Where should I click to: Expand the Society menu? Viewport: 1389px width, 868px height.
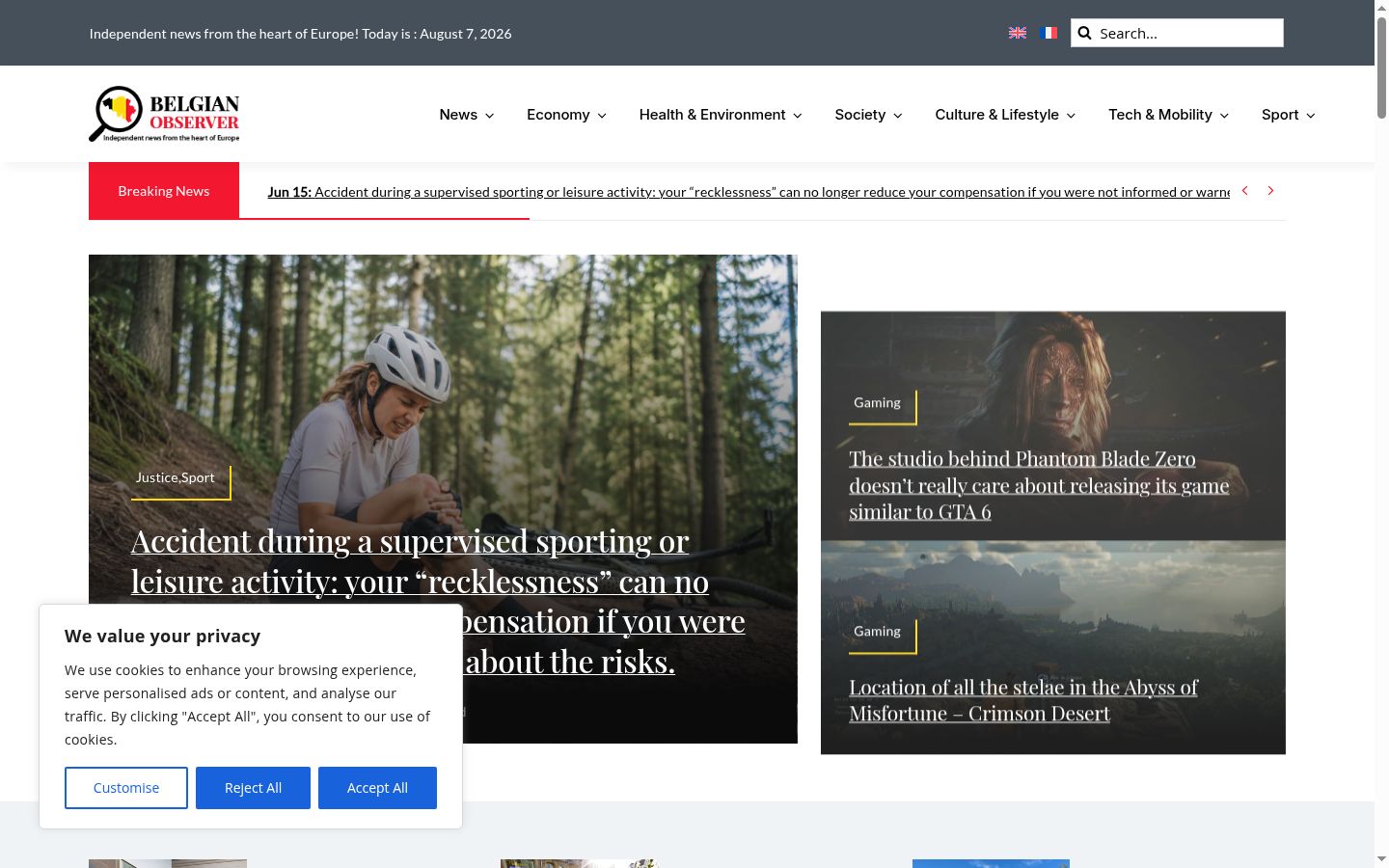(868, 115)
